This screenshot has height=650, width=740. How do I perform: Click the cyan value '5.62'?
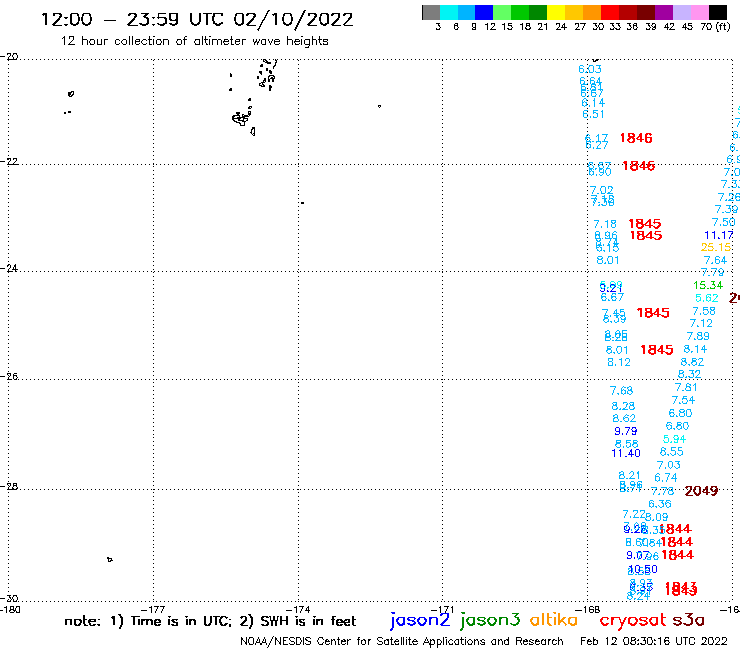coord(707,298)
